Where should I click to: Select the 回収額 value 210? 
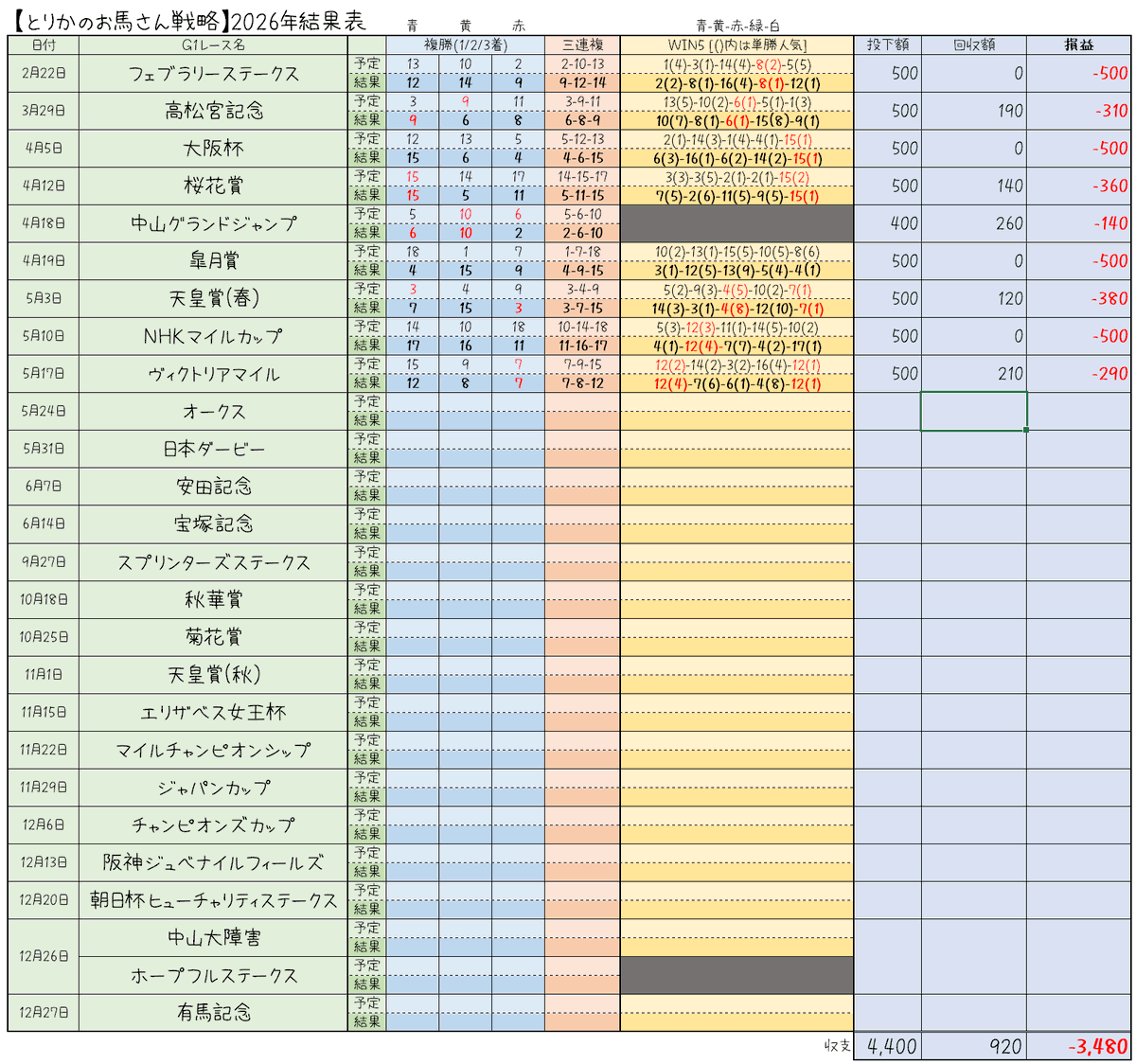(x=973, y=373)
